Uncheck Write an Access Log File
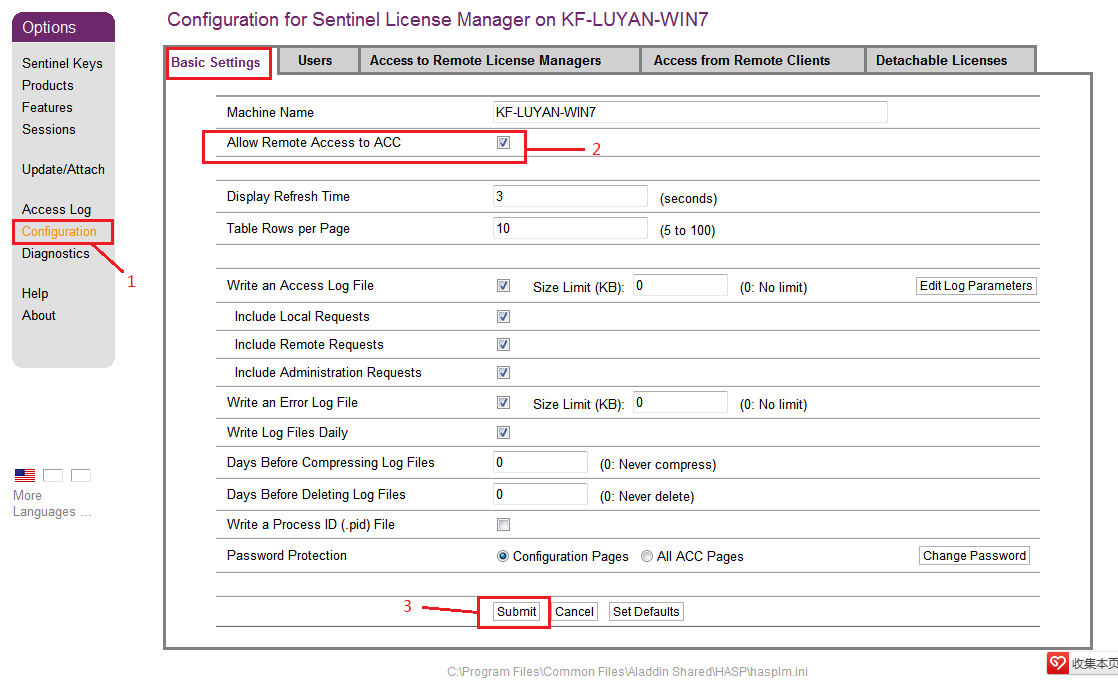Image resolution: width=1118 pixels, height=681 pixels. [x=504, y=286]
